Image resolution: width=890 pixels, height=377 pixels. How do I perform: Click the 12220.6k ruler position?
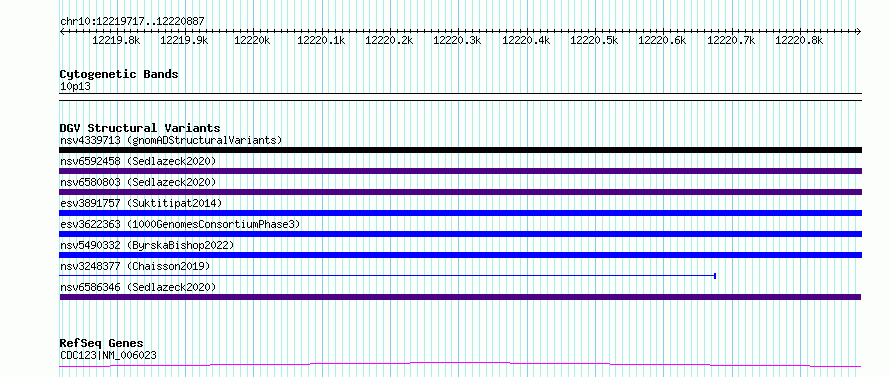662,40
